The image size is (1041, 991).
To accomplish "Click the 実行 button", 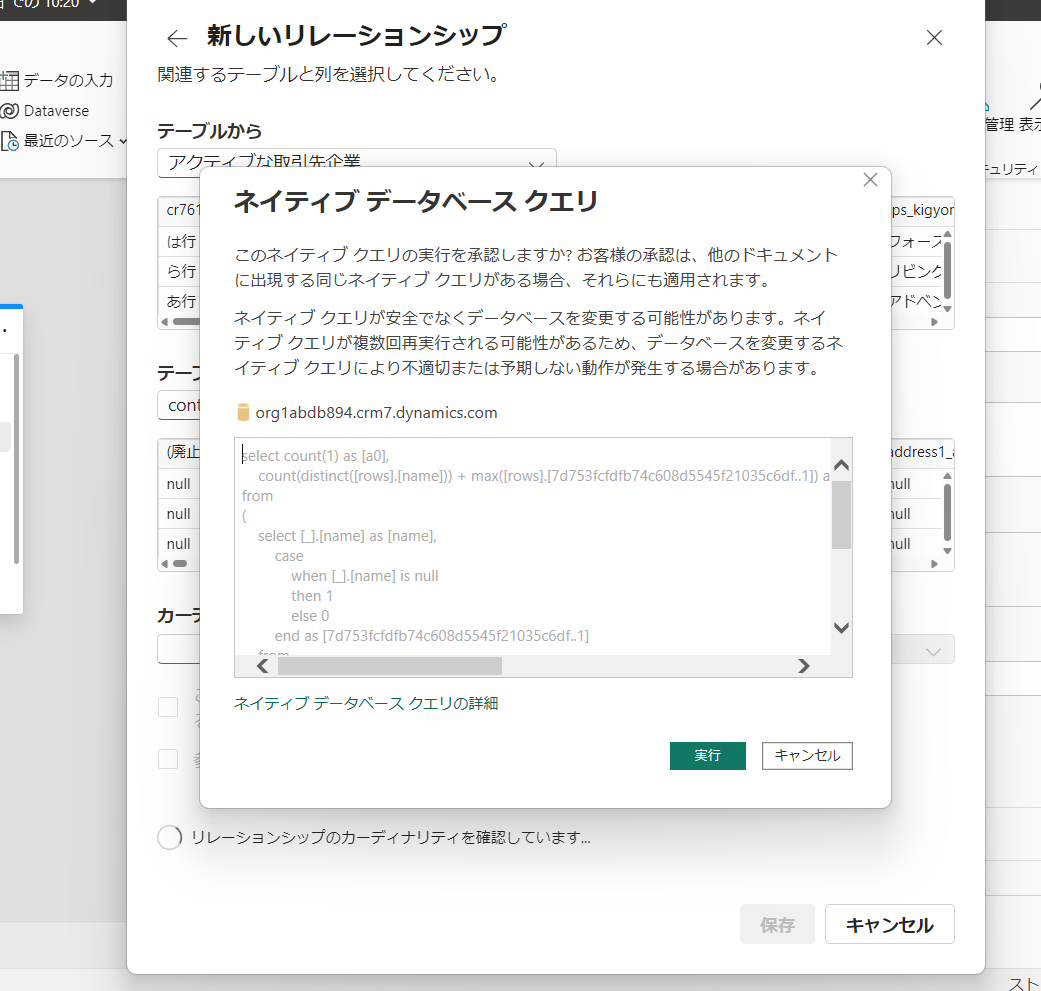I will (708, 755).
